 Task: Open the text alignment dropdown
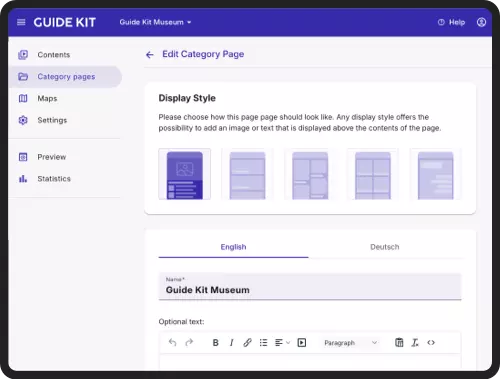pos(282,342)
